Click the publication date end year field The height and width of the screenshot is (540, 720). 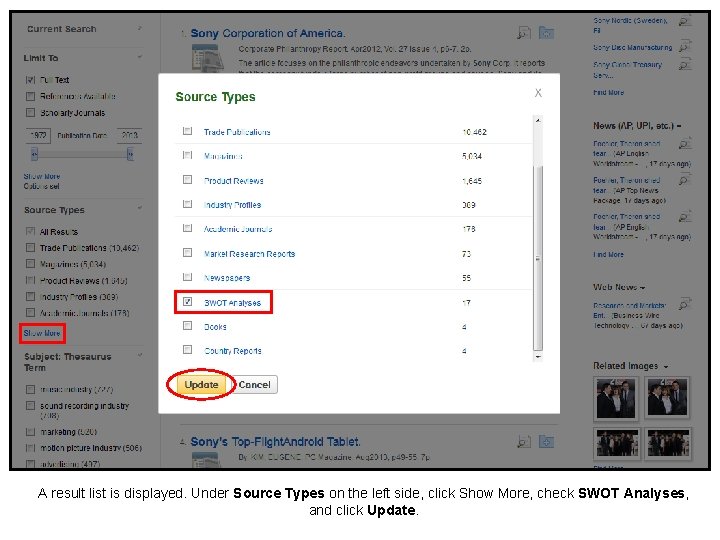(x=129, y=135)
